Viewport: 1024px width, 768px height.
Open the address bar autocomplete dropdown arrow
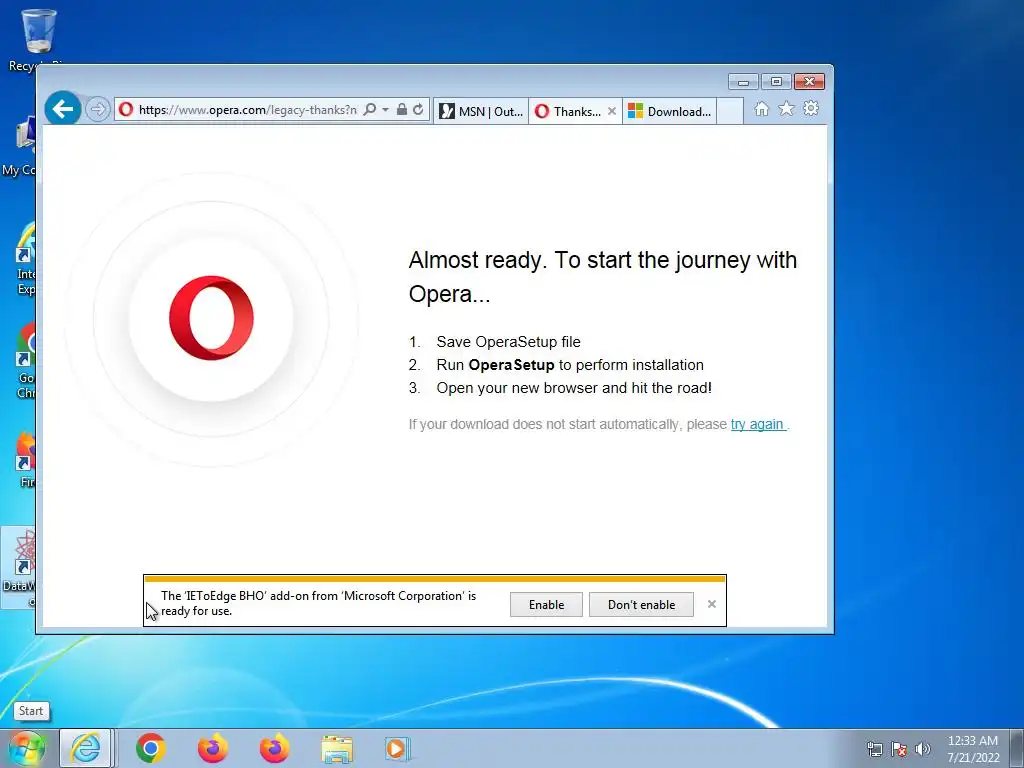tap(385, 109)
